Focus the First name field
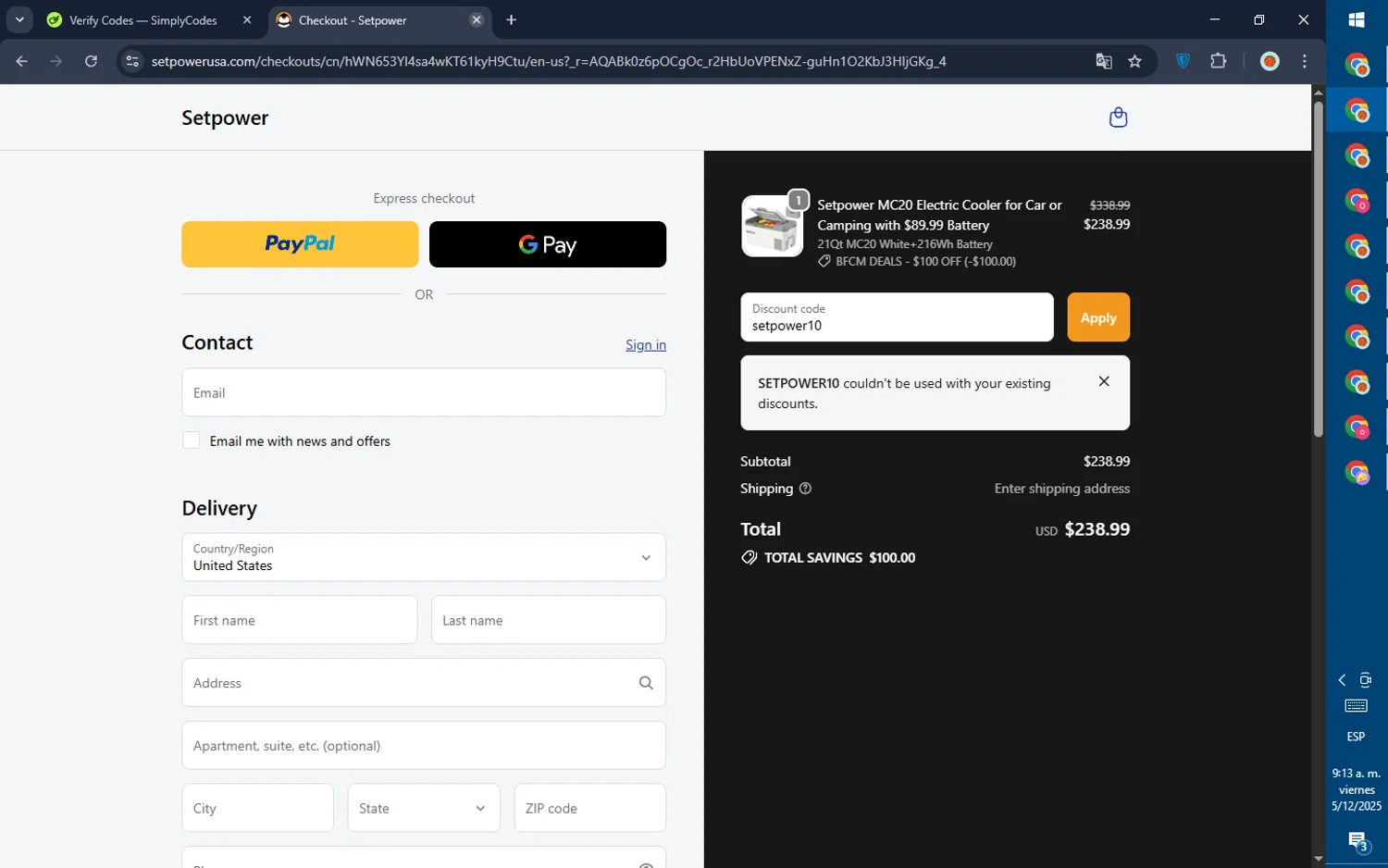This screenshot has width=1388, height=868. (299, 620)
